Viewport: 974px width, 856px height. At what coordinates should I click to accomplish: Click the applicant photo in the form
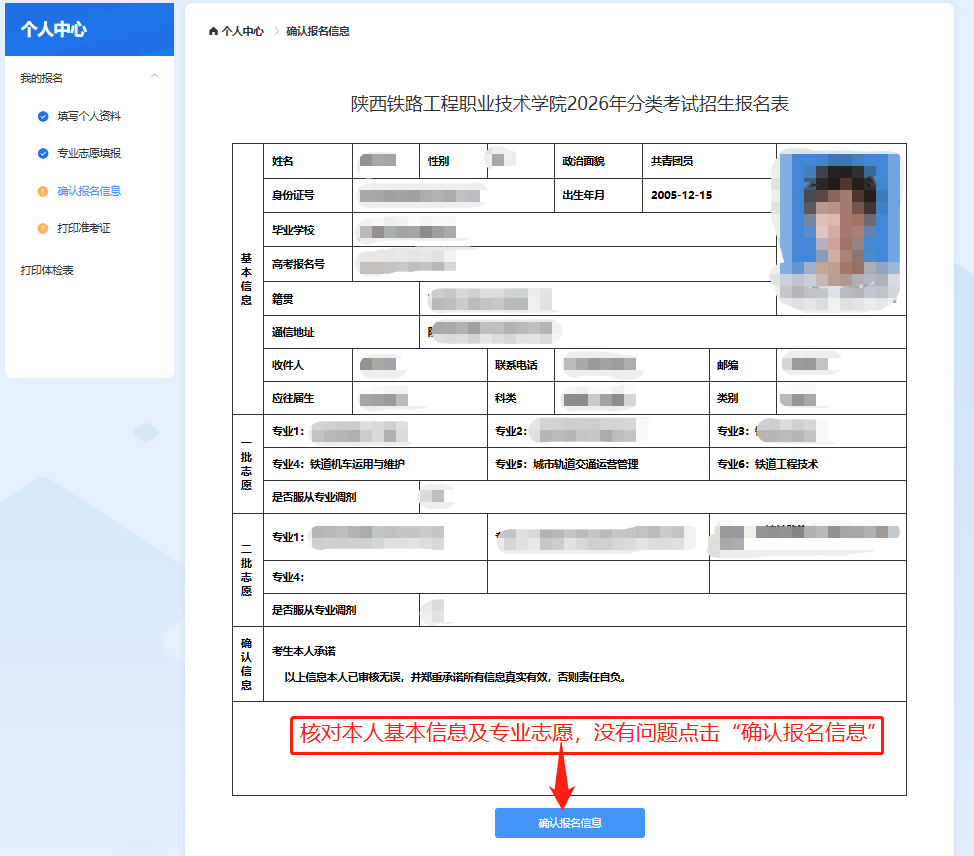(840, 228)
